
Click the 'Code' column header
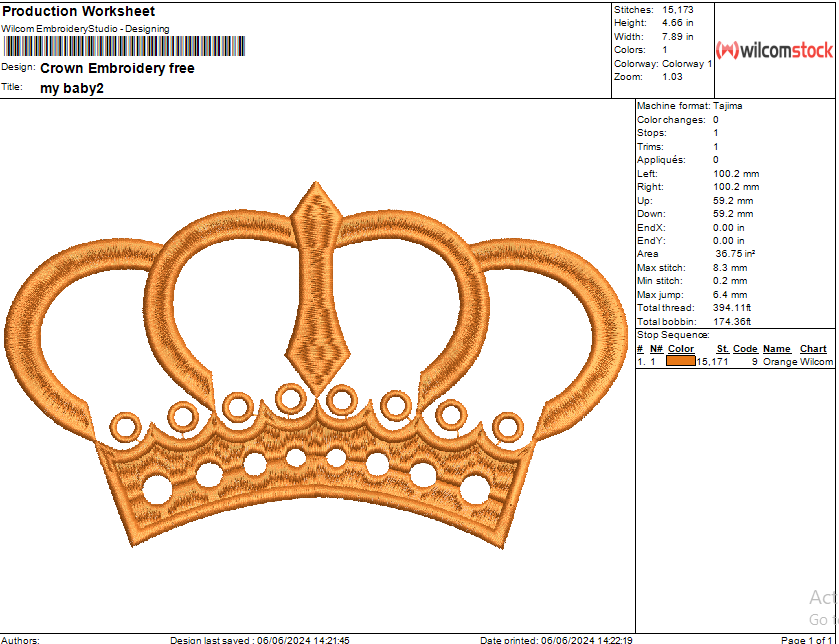[x=745, y=349]
